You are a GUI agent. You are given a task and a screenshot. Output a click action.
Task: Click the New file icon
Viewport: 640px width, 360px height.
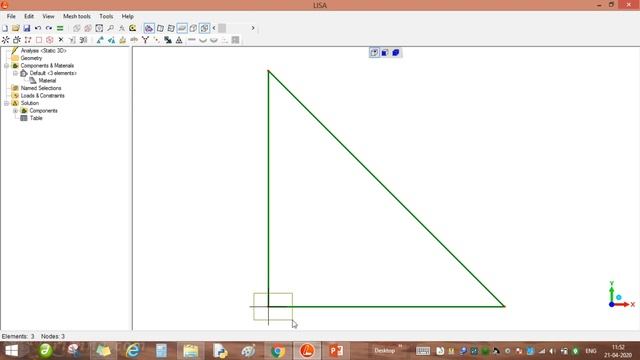coord(5,28)
